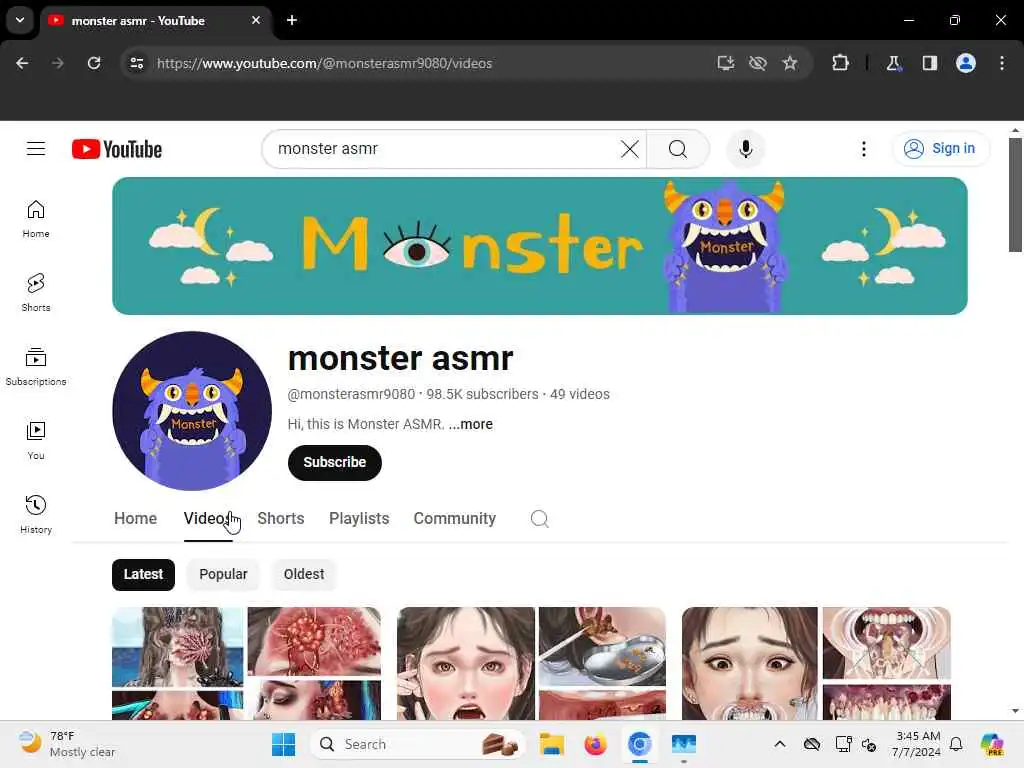View site information in address bar
Image resolution: width=1024 pixels, height=768 pixels.
[x=136, y=63]
